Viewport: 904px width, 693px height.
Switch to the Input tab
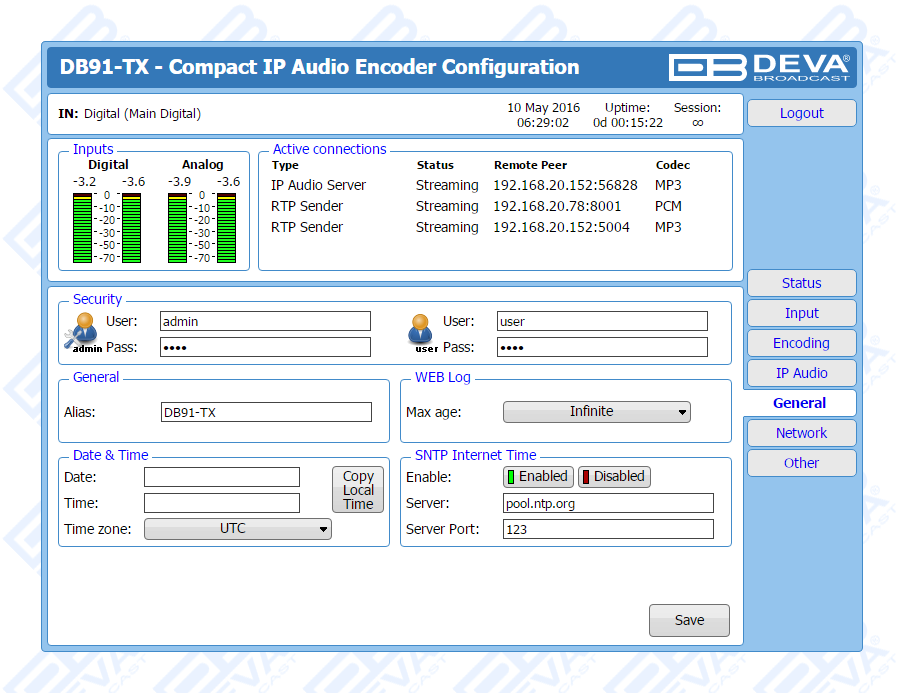801,313
